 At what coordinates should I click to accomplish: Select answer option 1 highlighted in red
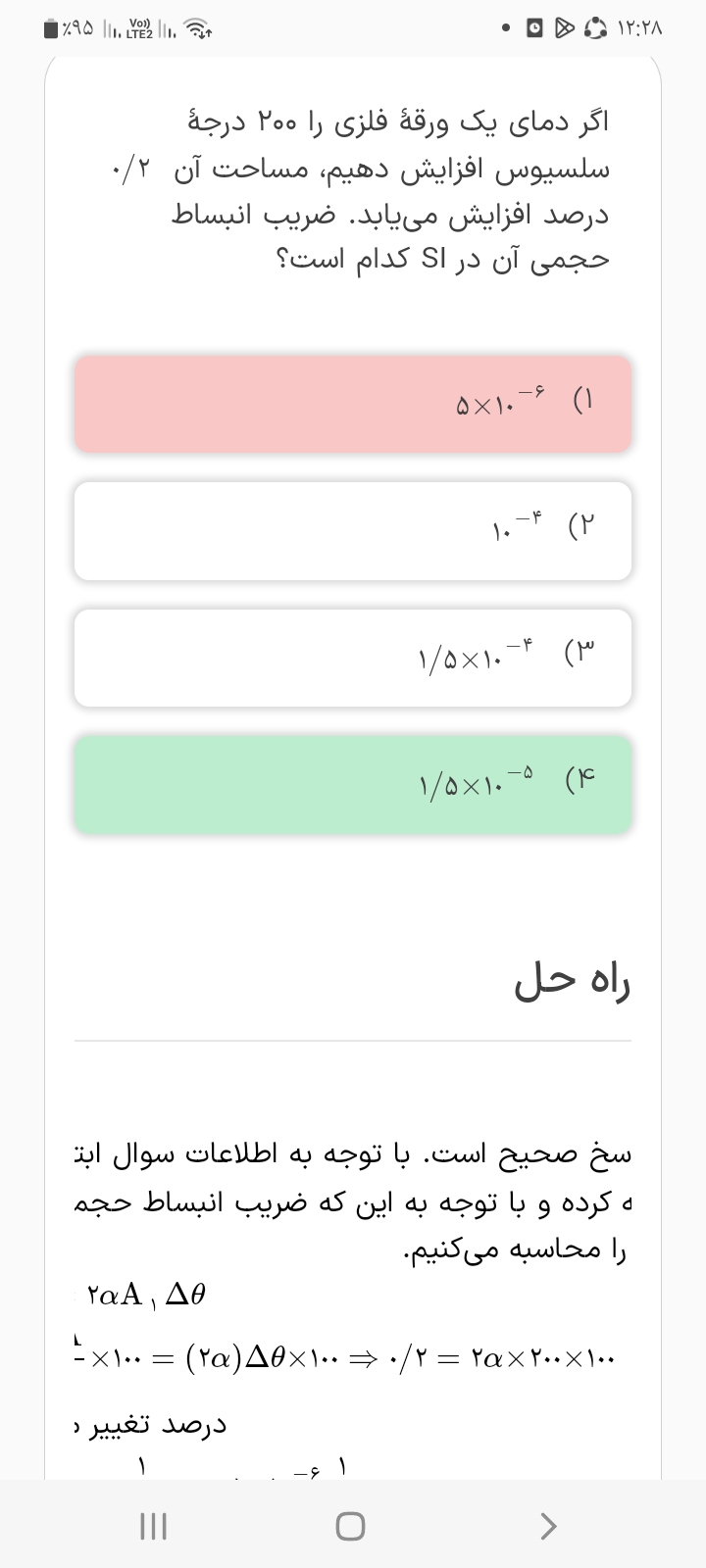coord(353,404)
